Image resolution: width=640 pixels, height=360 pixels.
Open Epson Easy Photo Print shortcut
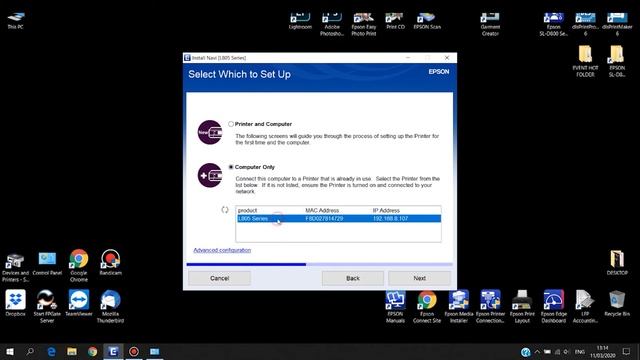[x=364, y=24]
